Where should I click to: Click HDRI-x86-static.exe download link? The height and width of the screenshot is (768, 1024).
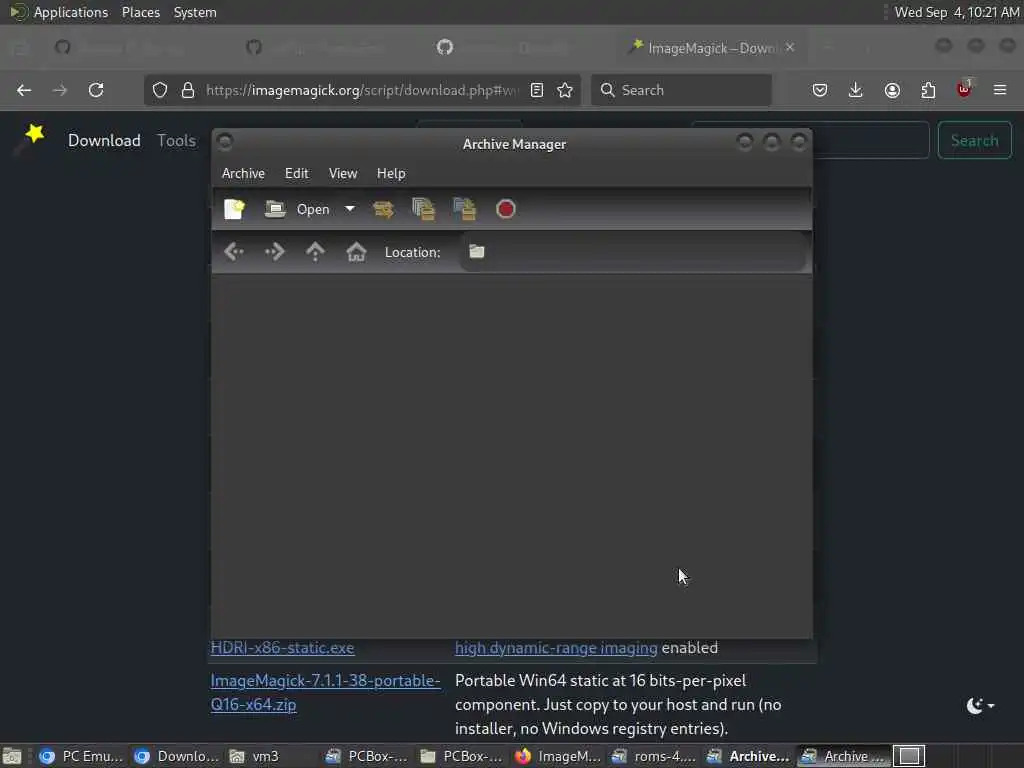pyautogui.click(x=282, y=648)
